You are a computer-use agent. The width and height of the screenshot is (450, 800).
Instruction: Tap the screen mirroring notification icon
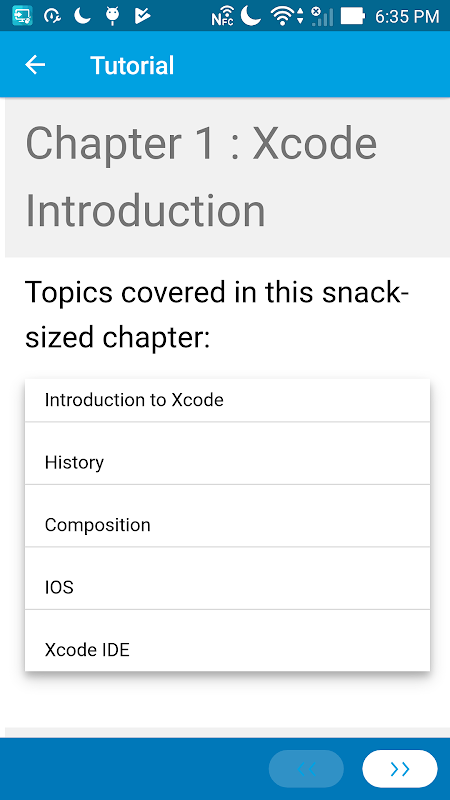coord(22,16)
